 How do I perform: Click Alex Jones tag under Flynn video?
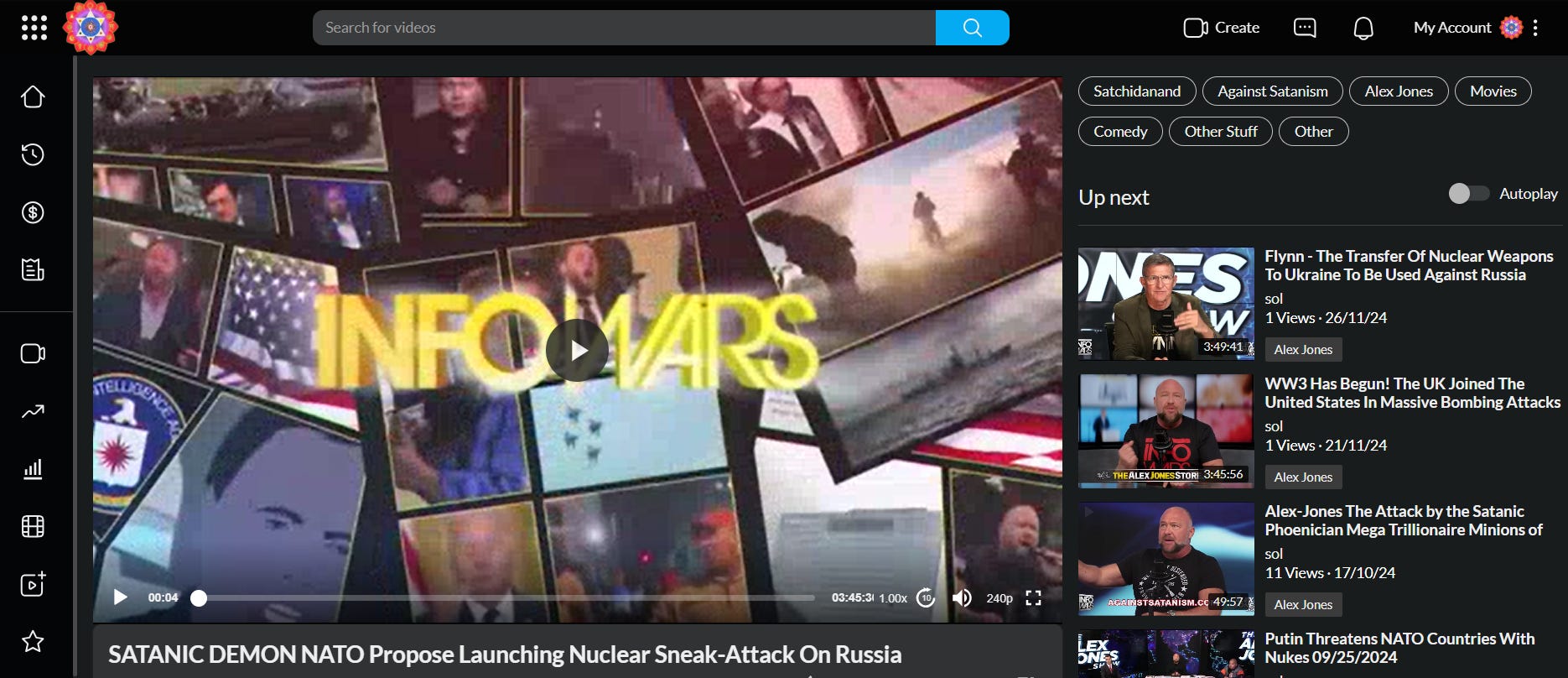[x=1303, y=350]
